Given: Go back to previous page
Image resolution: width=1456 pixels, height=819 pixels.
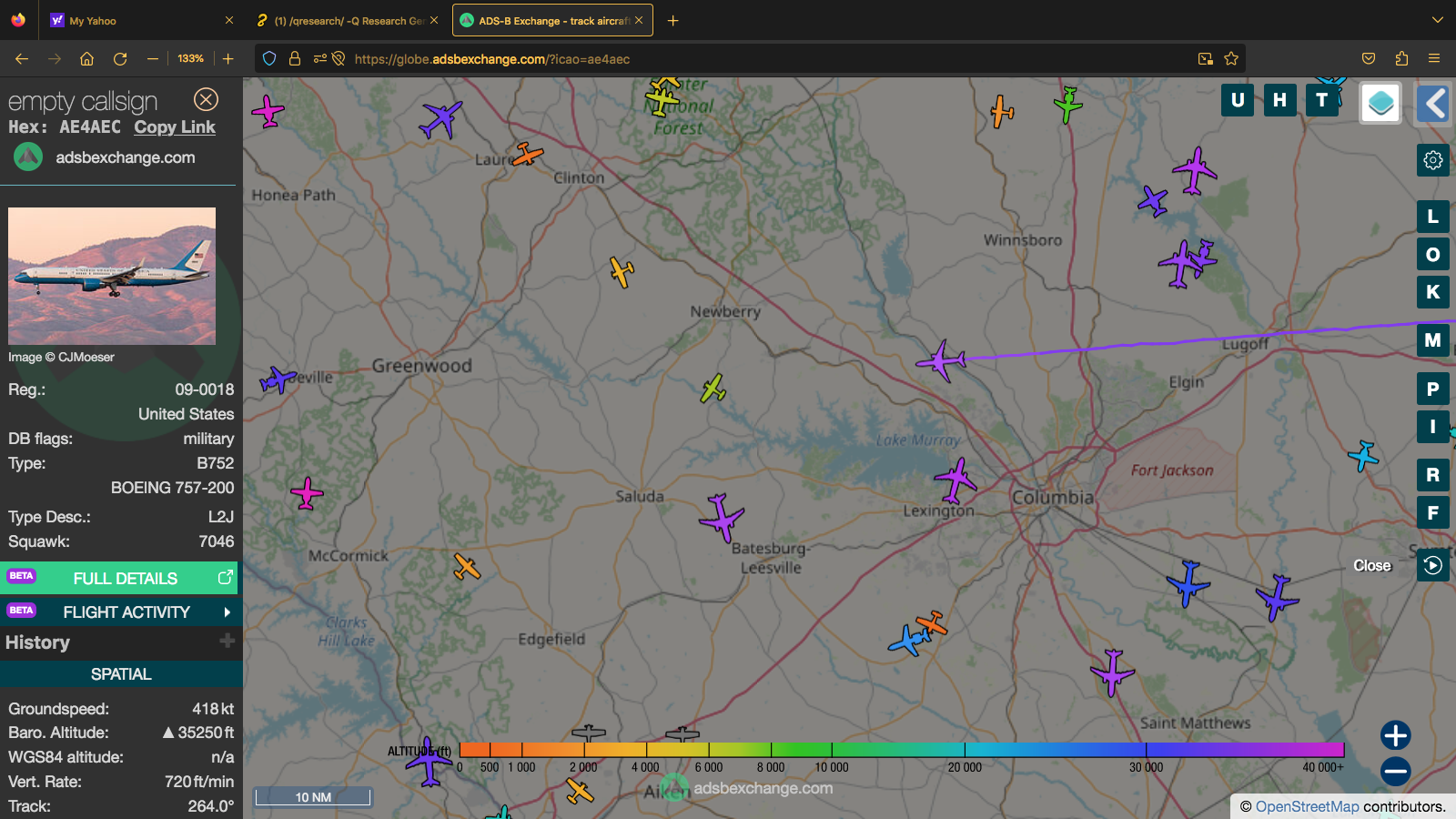Looking at the screenshot, I should coord(22,58).
